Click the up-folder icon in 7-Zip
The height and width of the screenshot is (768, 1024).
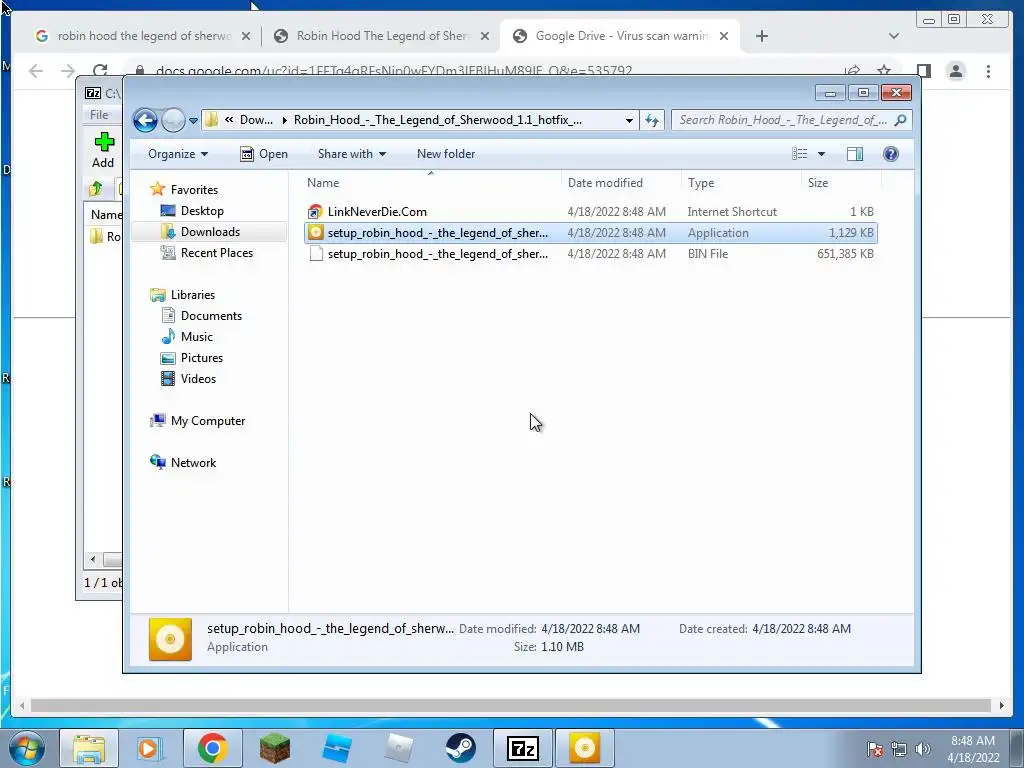pyautogui.click(x=95, y=189)
